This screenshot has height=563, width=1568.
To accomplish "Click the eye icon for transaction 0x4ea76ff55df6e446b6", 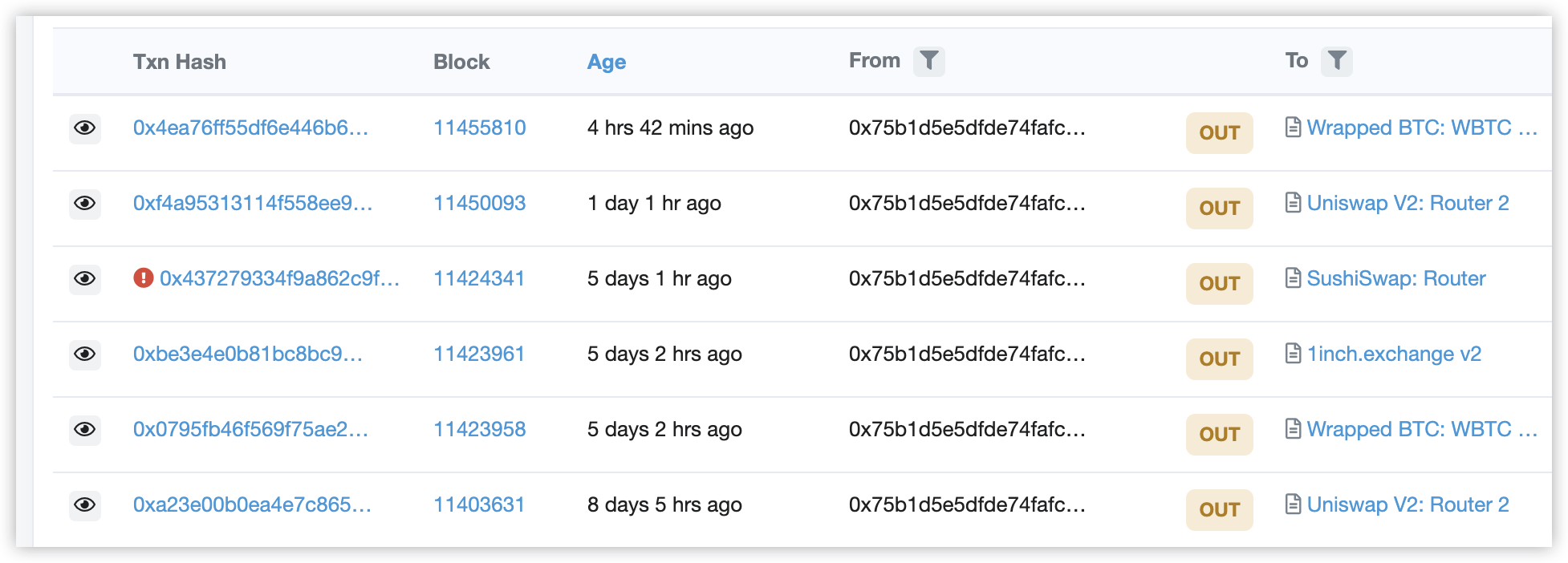I will 84,128.
